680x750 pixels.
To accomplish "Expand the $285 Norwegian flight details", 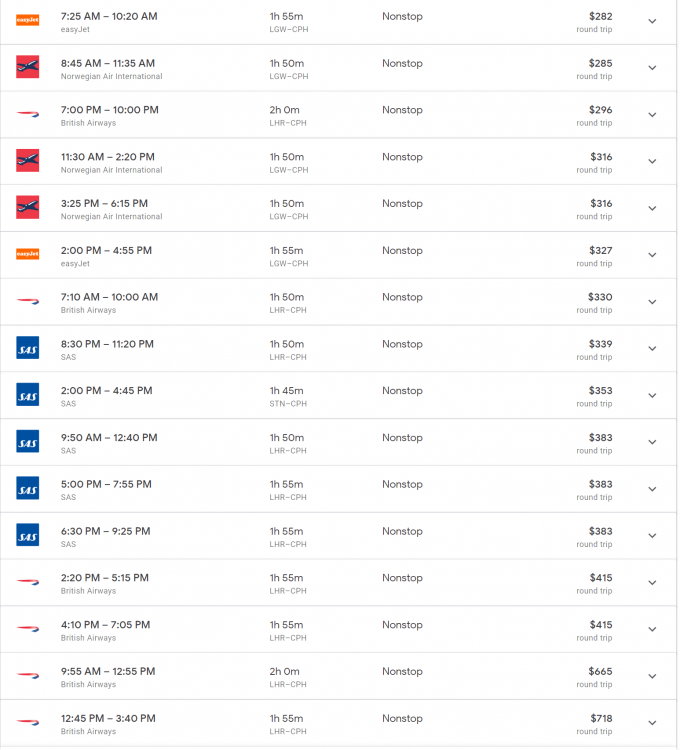I will tap(652, 68).
